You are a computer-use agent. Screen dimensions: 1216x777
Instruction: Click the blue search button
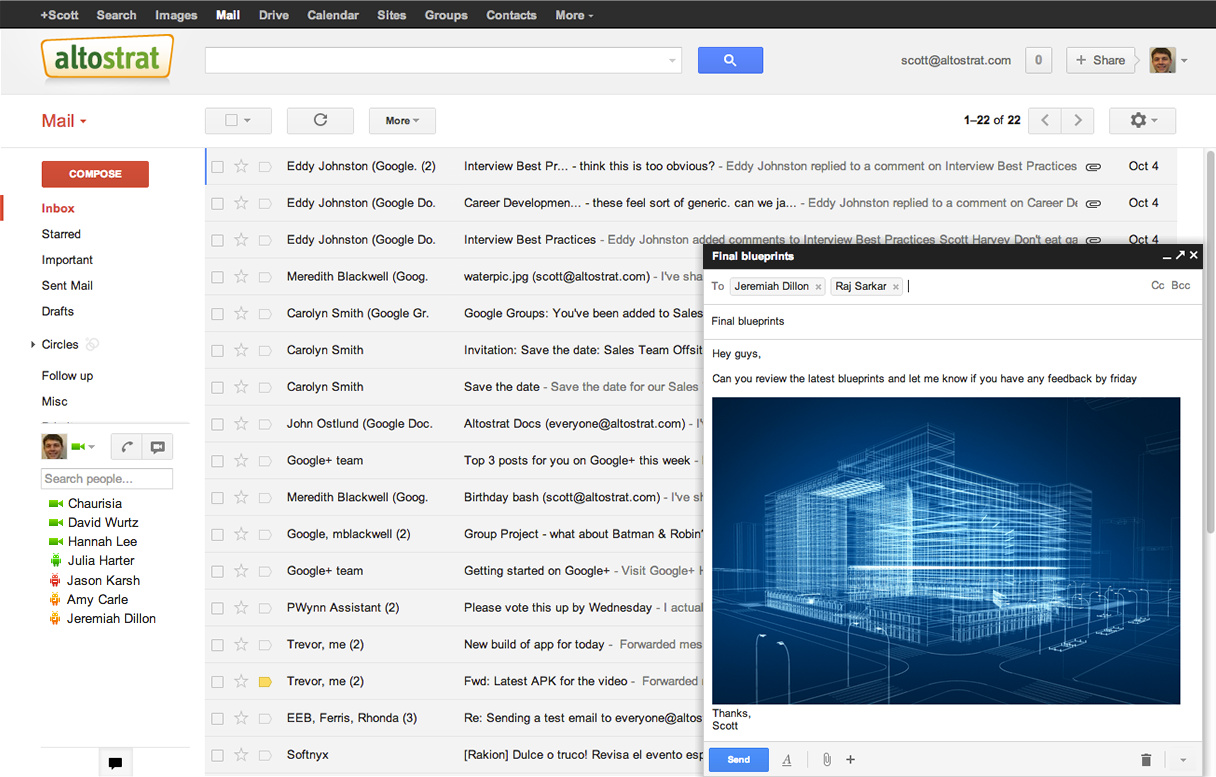point(730,60)
